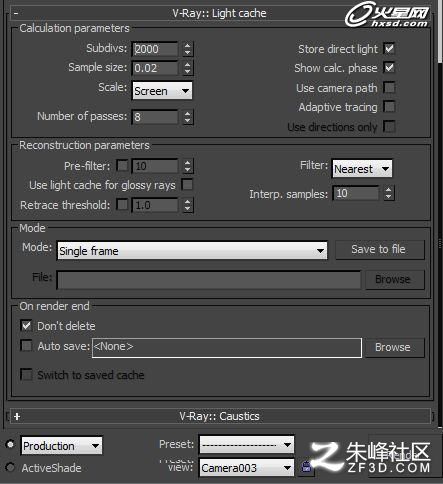
Task: Increase Subdivs with the spinner arrows
Action: click(x=187, y=46)
